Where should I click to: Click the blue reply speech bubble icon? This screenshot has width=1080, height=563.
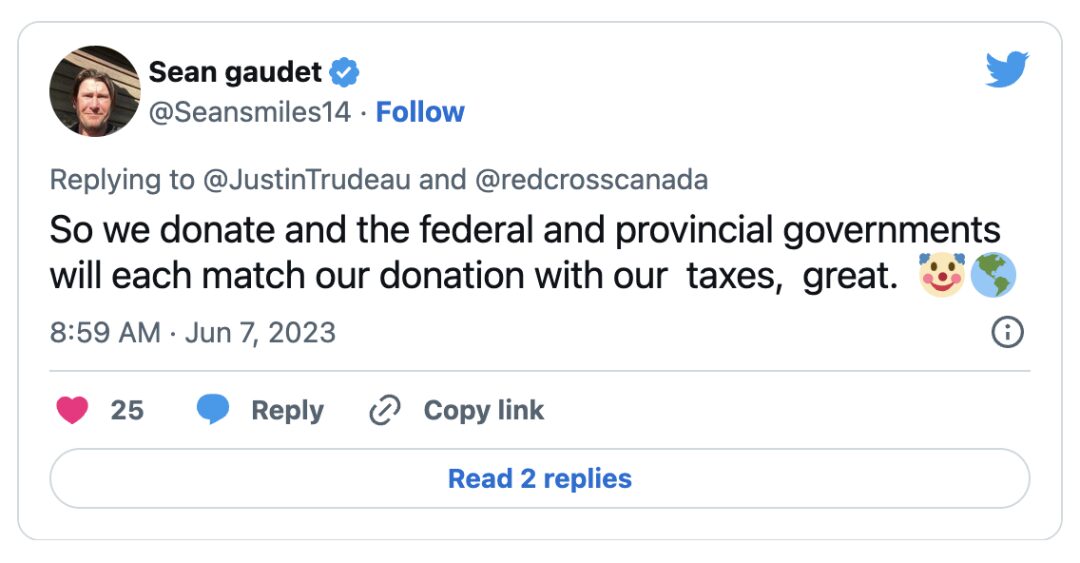213,409
